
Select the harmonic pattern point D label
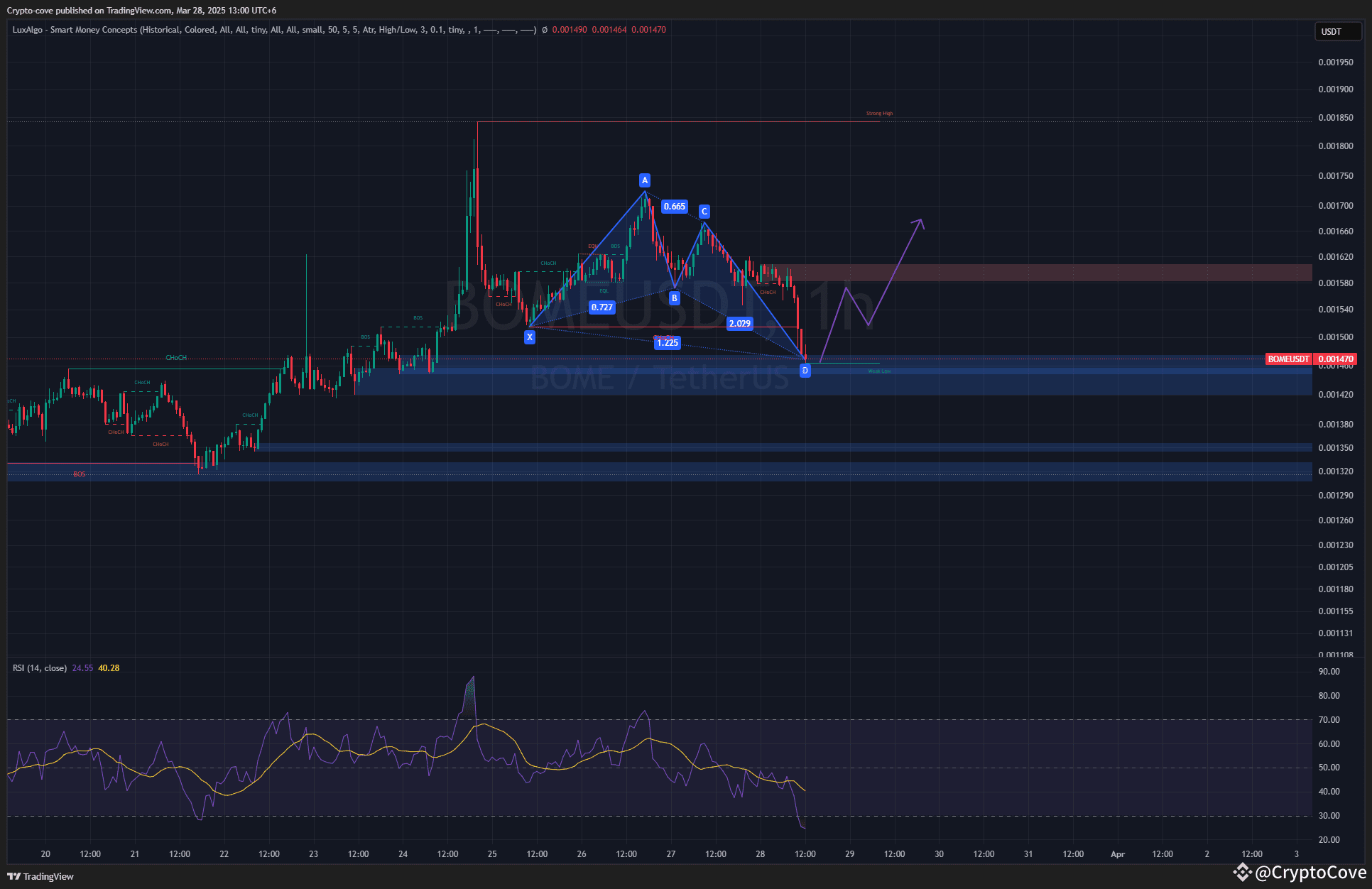[805, 370]
